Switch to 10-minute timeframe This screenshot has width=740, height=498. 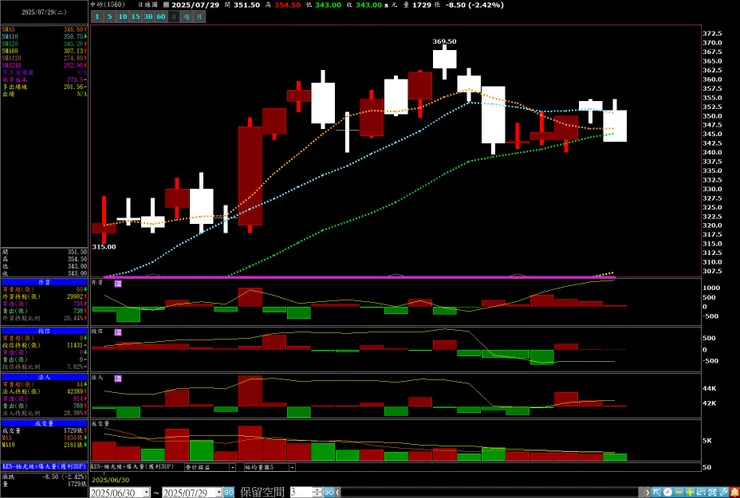(x=123, y=17)
